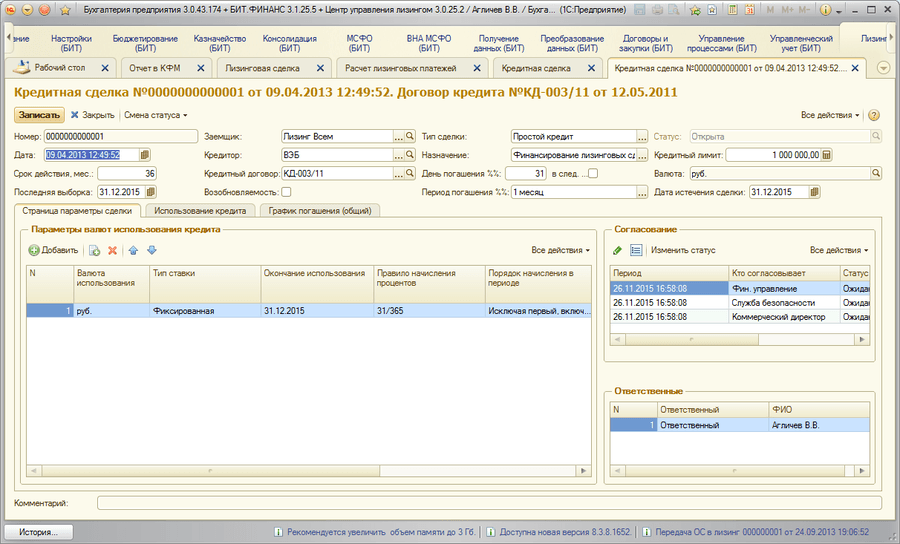
Task: Open Все действия in the Согласование panel
Action: pos(839,250)
